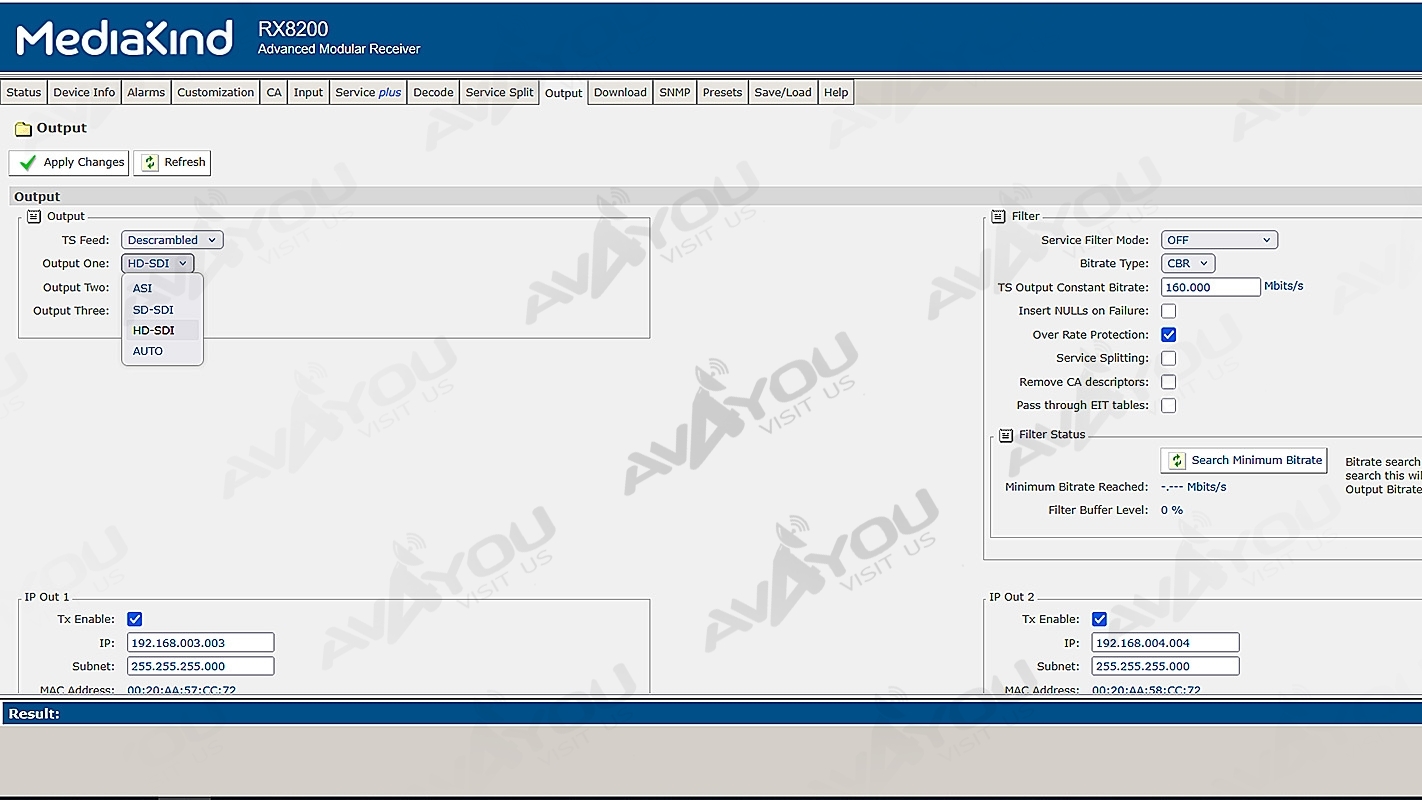Enable Insert NULLs on Failure
Image resolution: width=1422 pixels, height=800 pixels.
point(1168,311)
